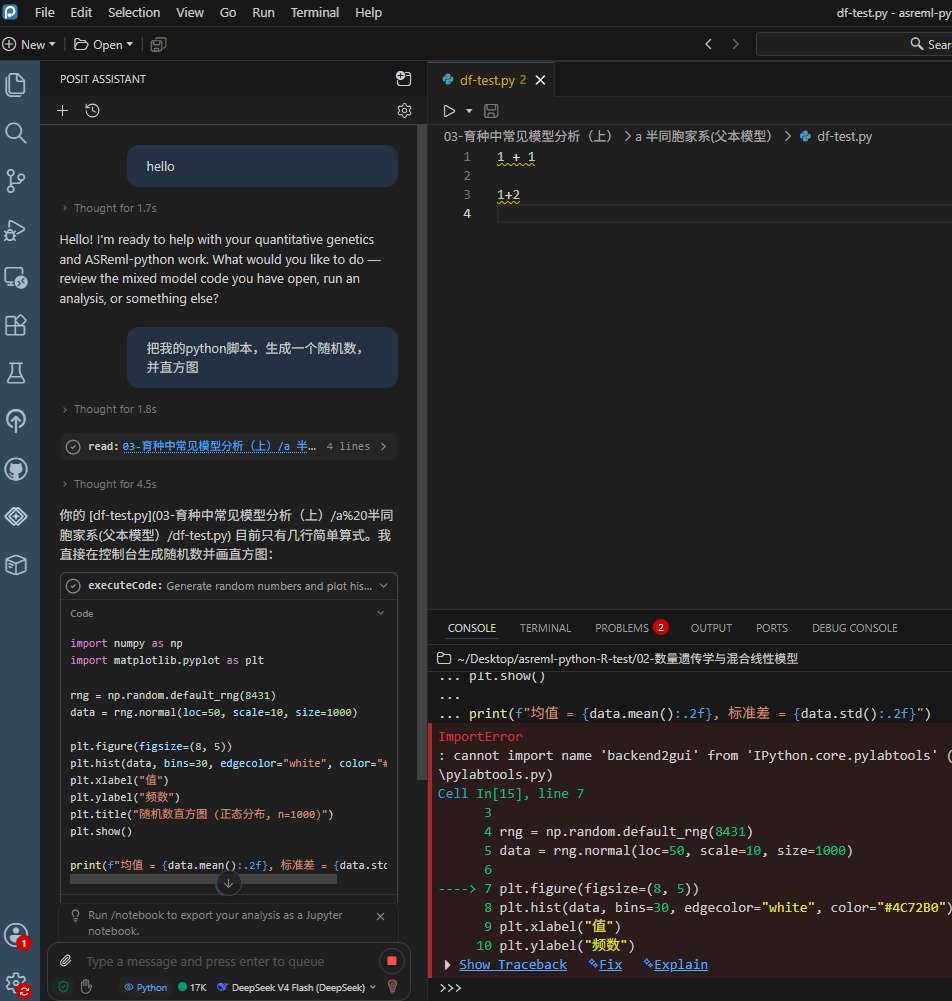Attach a file with paperclip icon
Image resolution: width=952 pixels, height=1001 pixels.
coord(66,960)
